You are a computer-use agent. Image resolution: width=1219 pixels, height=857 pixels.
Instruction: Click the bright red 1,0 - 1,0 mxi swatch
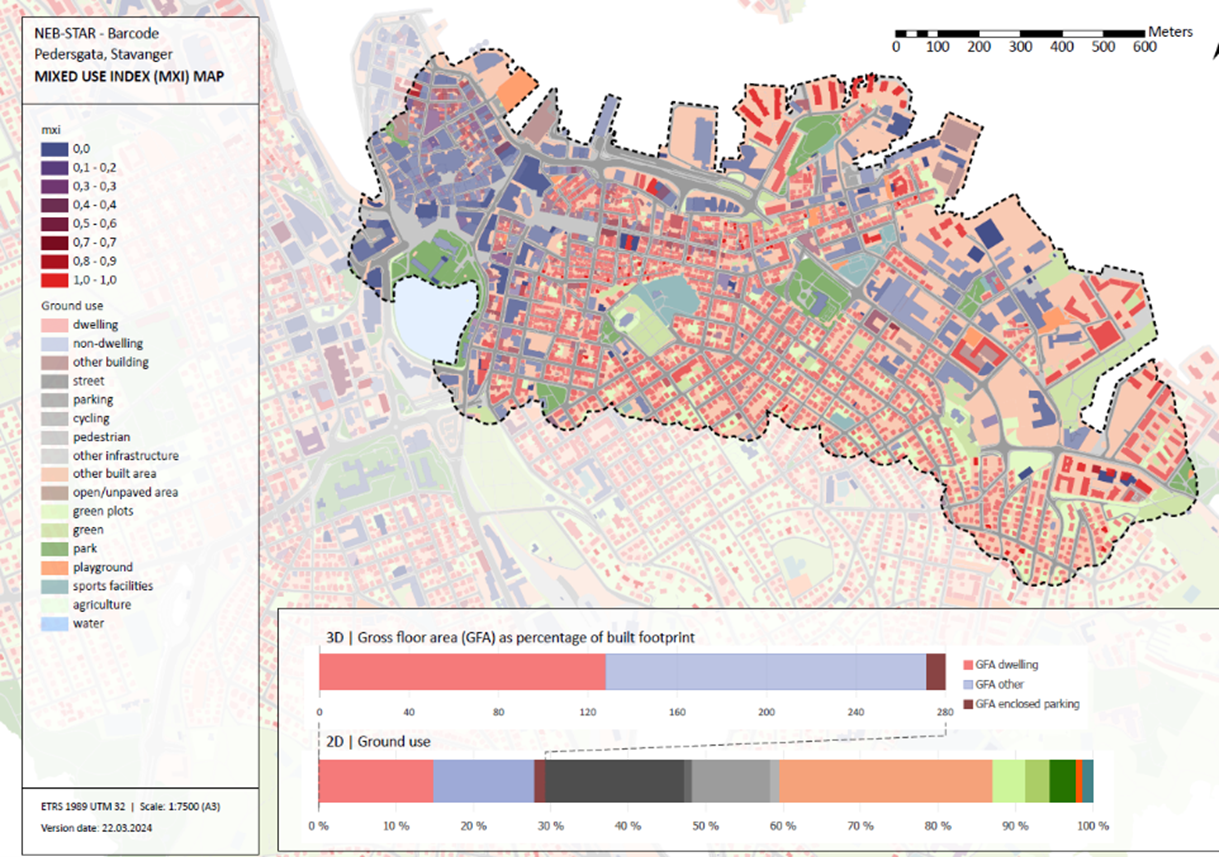[55, 281]
